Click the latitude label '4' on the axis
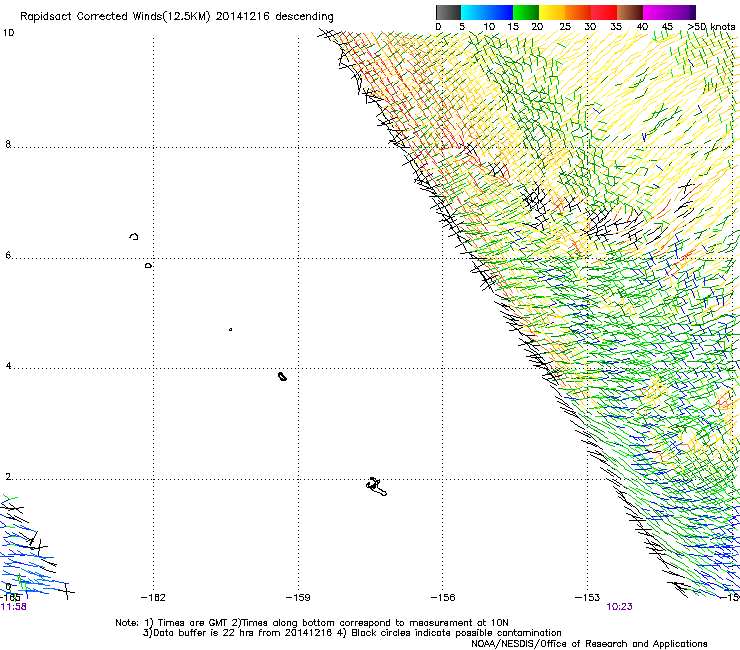The width and height of the screenshot is (740, 650). coord(8,366)
